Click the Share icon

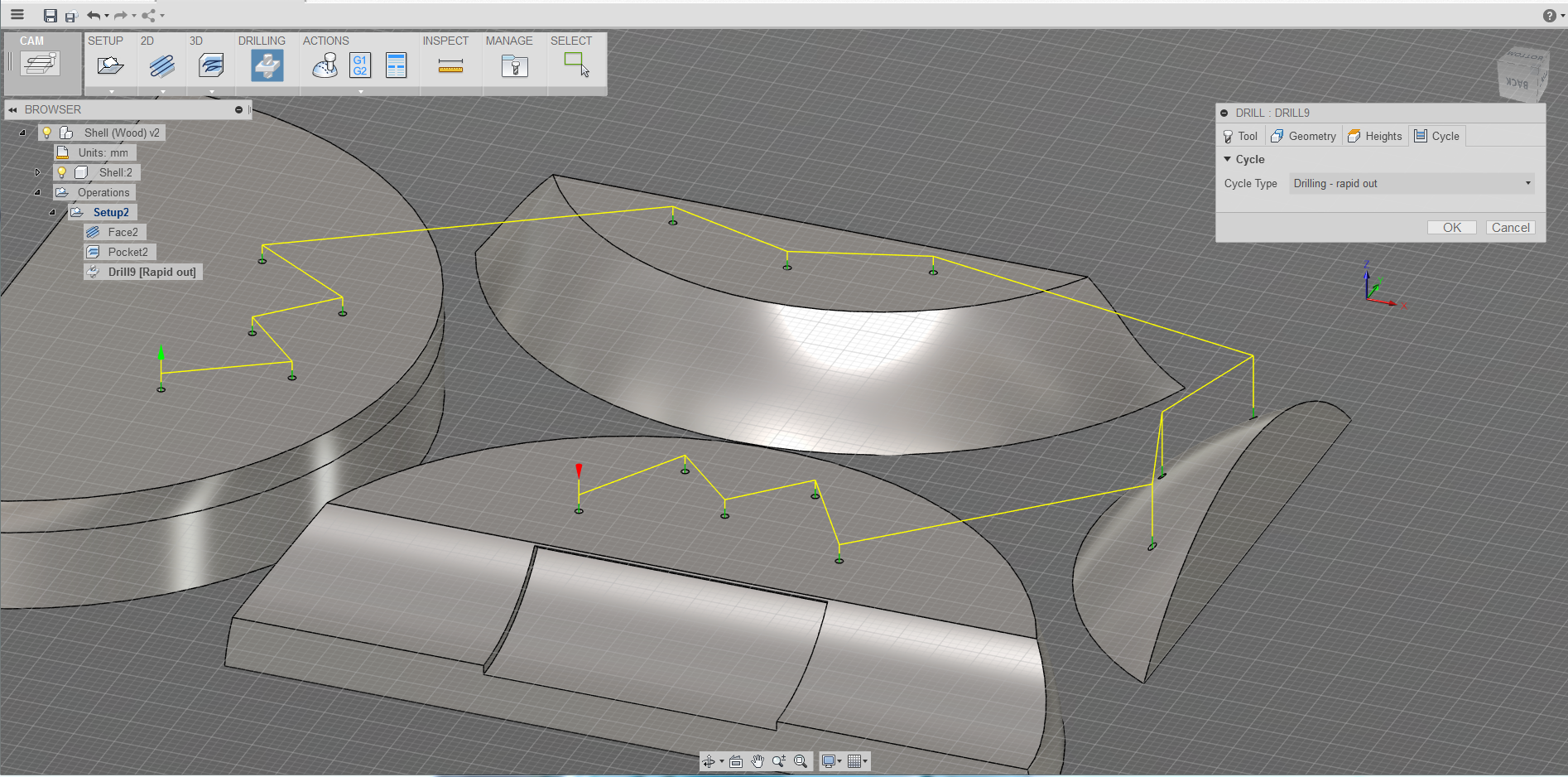(x=148, y=16)
